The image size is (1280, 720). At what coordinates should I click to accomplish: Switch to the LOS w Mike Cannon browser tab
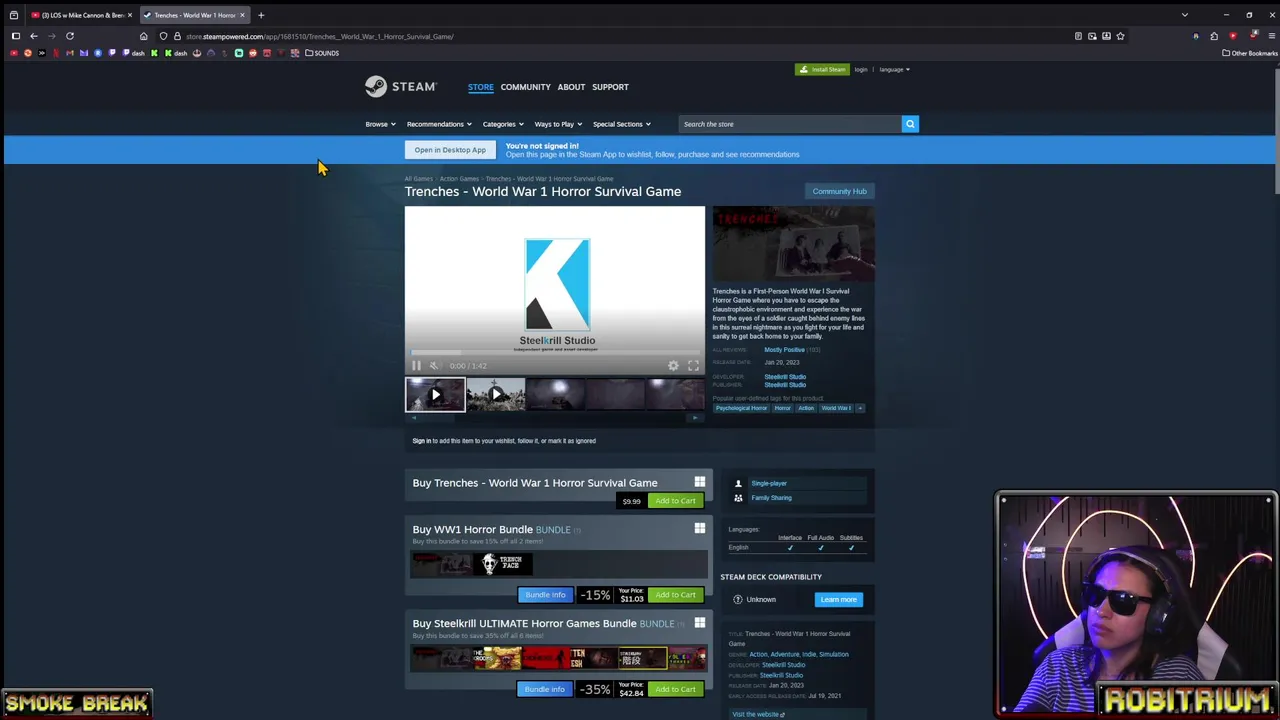tap(80, 15)
